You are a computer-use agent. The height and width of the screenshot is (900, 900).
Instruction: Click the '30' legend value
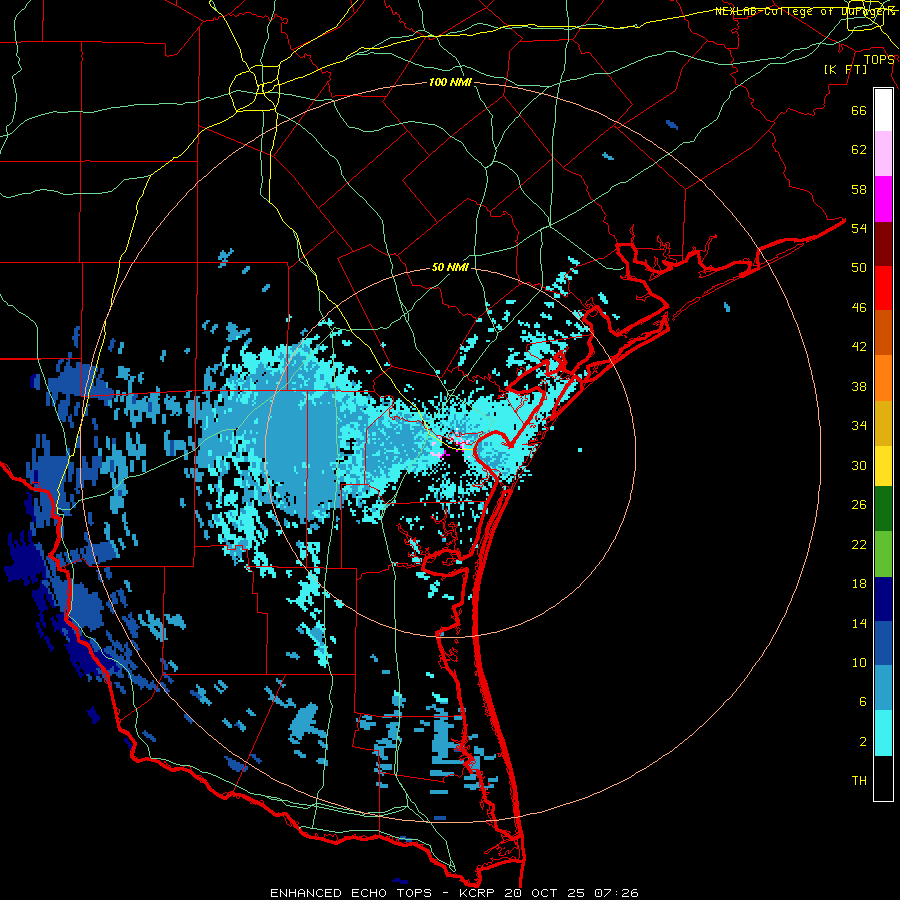coord(859,465)
